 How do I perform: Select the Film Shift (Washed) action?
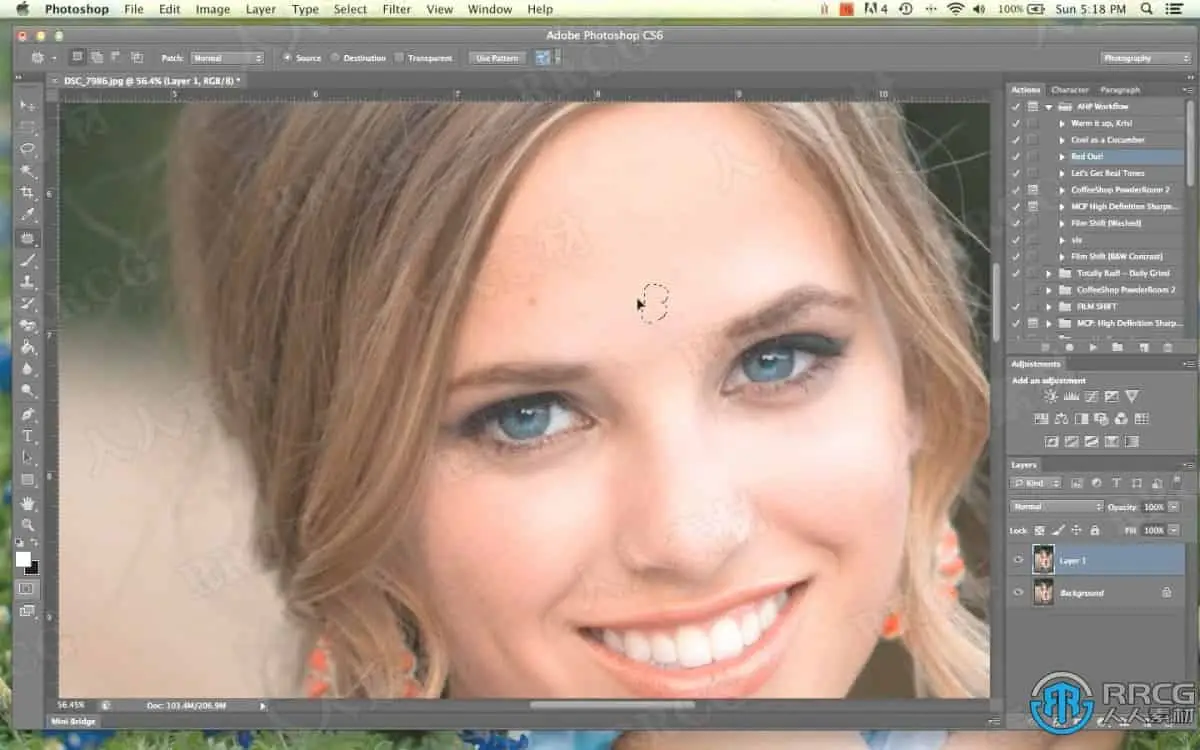tap(1106, 223)
